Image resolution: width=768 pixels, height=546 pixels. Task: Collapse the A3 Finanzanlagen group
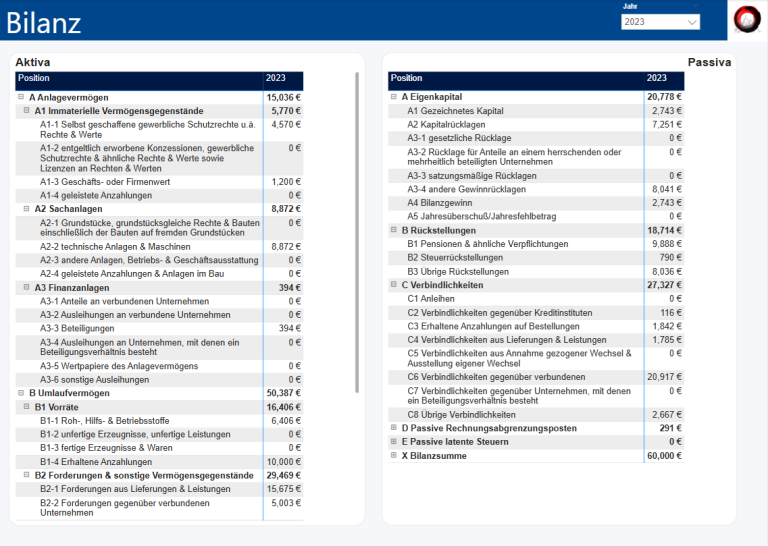pyautogui.click(x=27, y=288)
